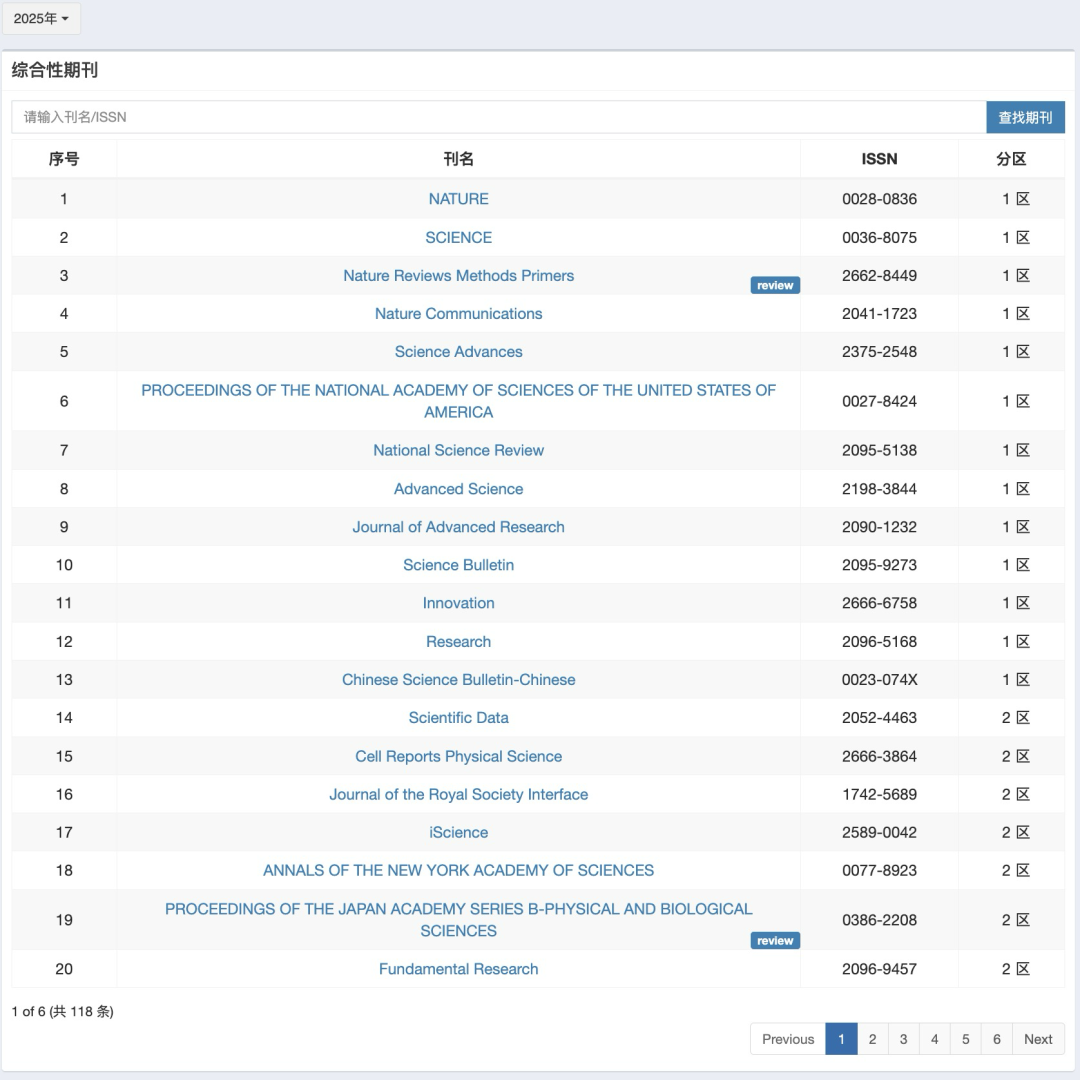Viewport: 1080px width, 1080px height.
Task: Open the Innovation journal link
Action: pos(458,603)
